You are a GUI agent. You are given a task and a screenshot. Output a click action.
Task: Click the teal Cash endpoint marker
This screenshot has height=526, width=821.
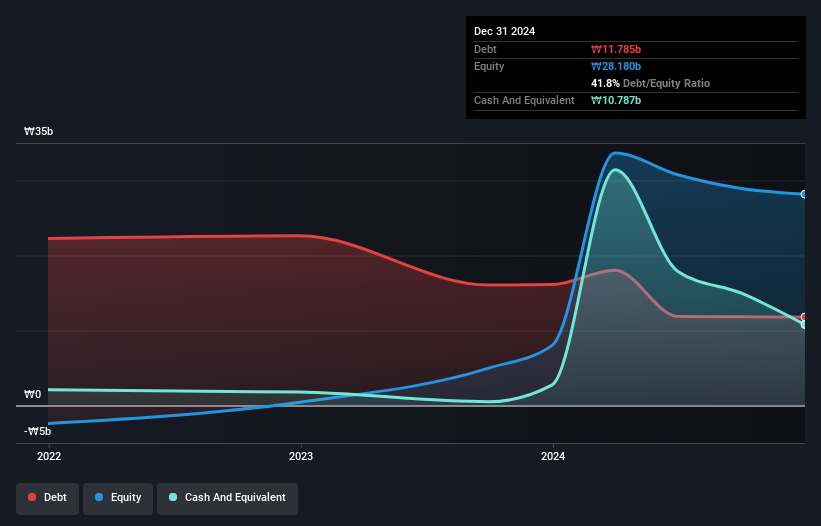tap(804, 324)
